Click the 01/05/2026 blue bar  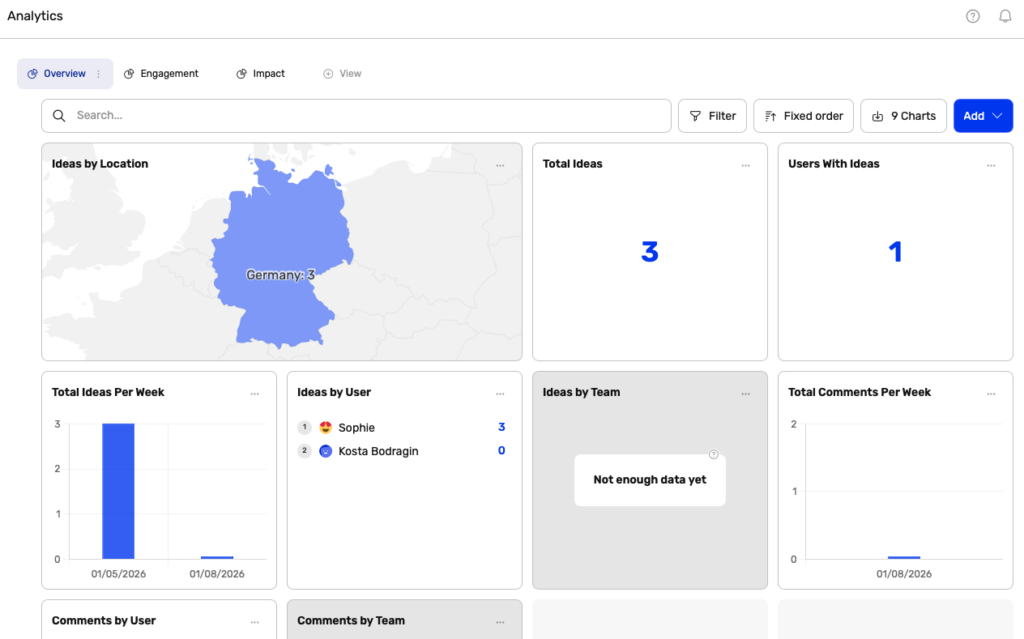pyautogui.click(x=118, y=490)
